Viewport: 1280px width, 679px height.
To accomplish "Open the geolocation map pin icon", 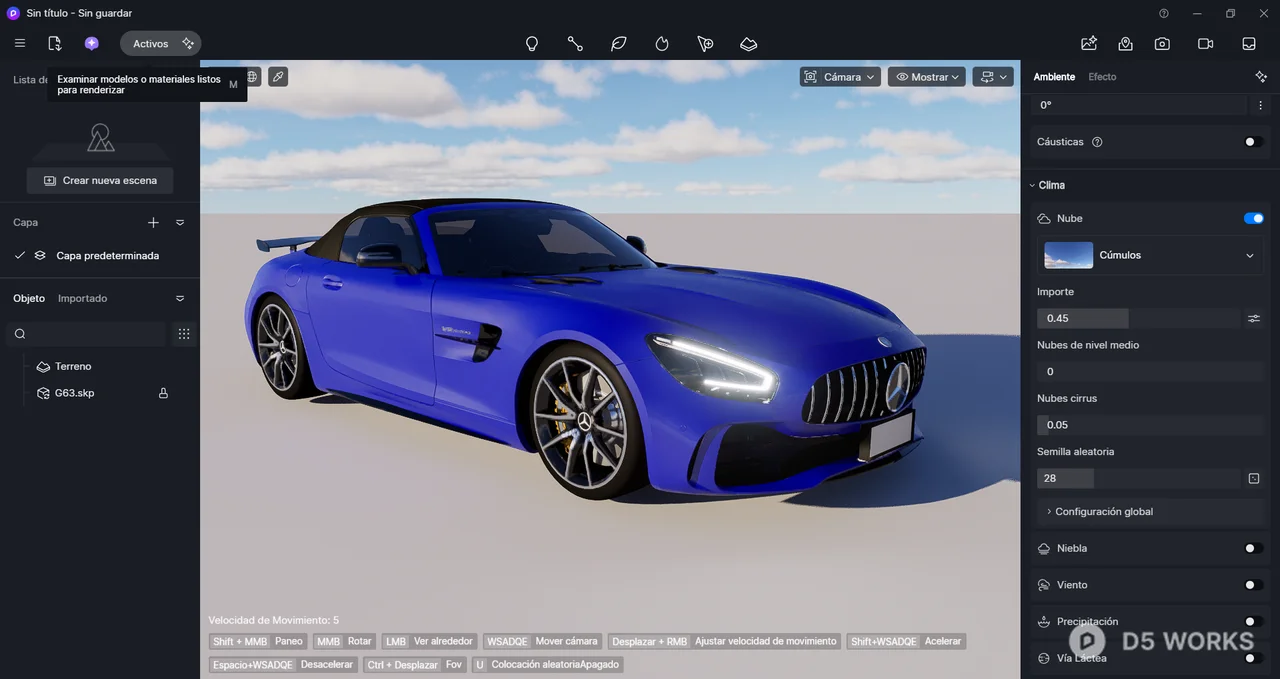I will tap(1126, 43).
